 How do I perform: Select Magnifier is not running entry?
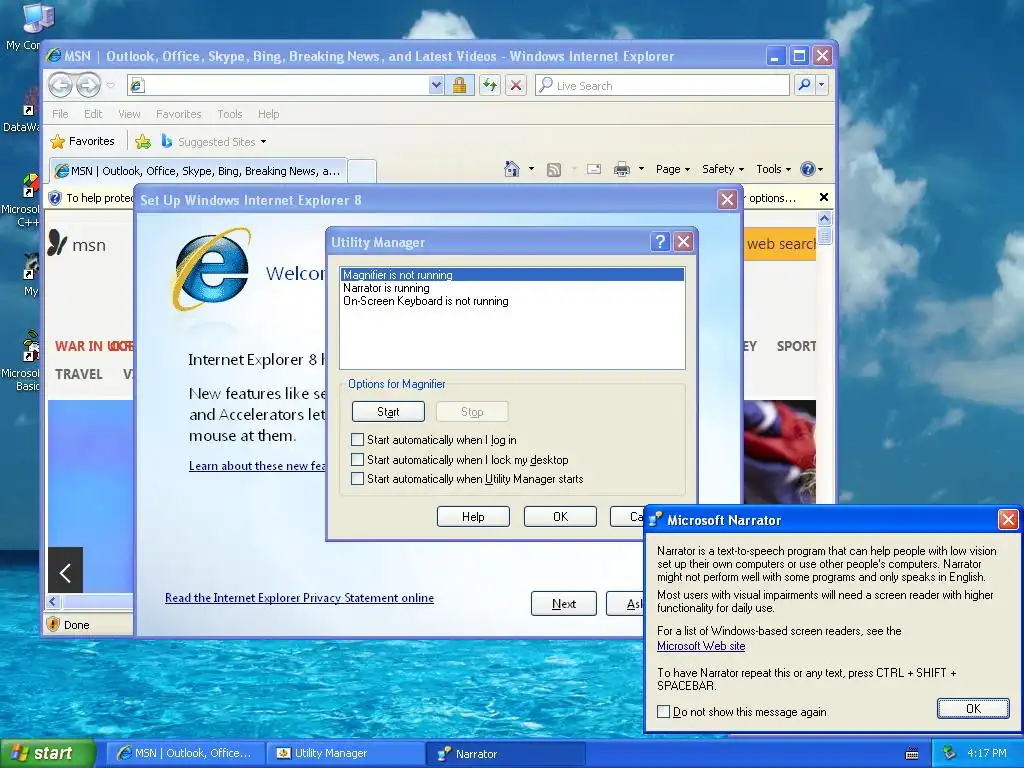tap(513, 275)
